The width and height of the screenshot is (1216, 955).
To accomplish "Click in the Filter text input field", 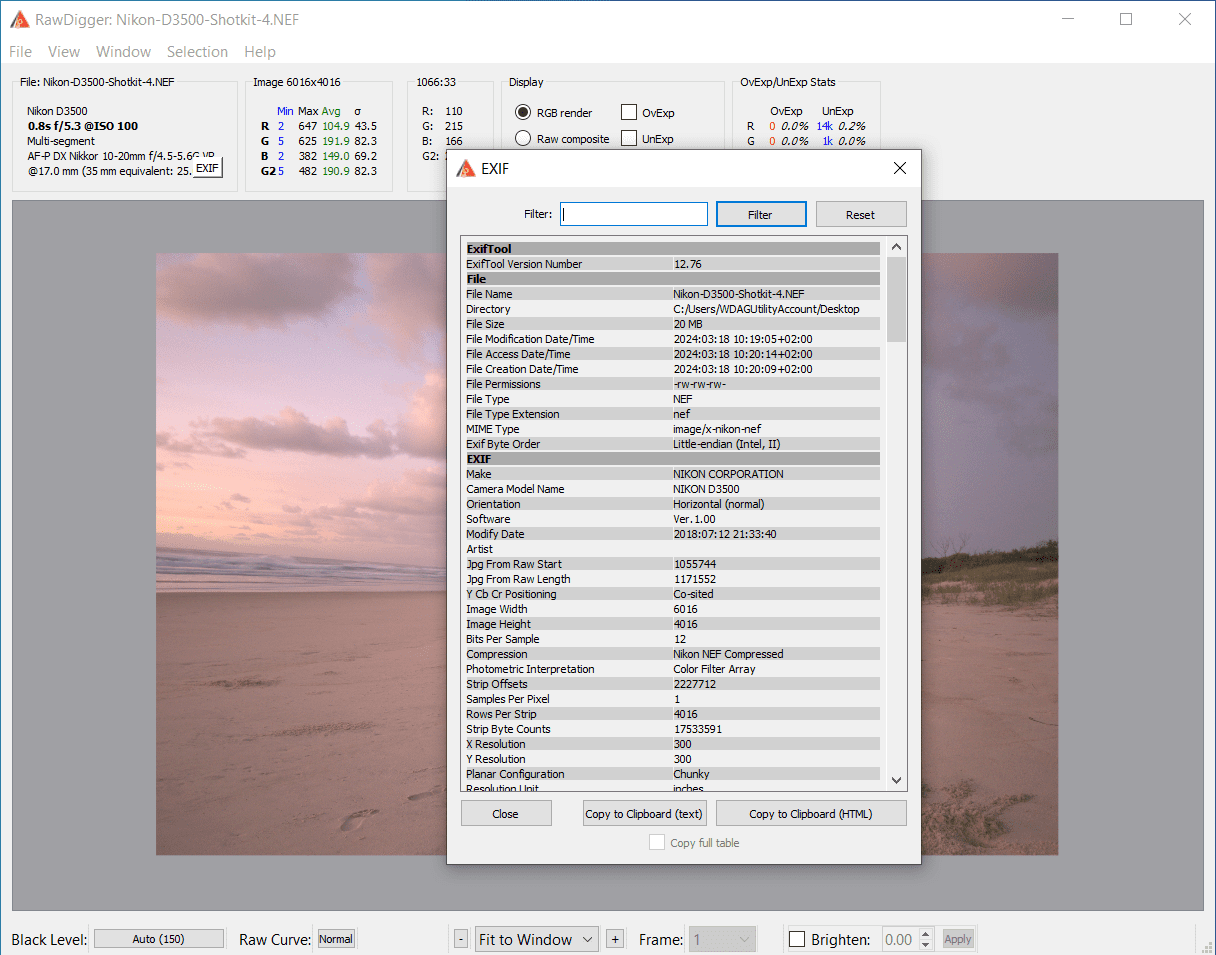I will (x=634, y=214).
